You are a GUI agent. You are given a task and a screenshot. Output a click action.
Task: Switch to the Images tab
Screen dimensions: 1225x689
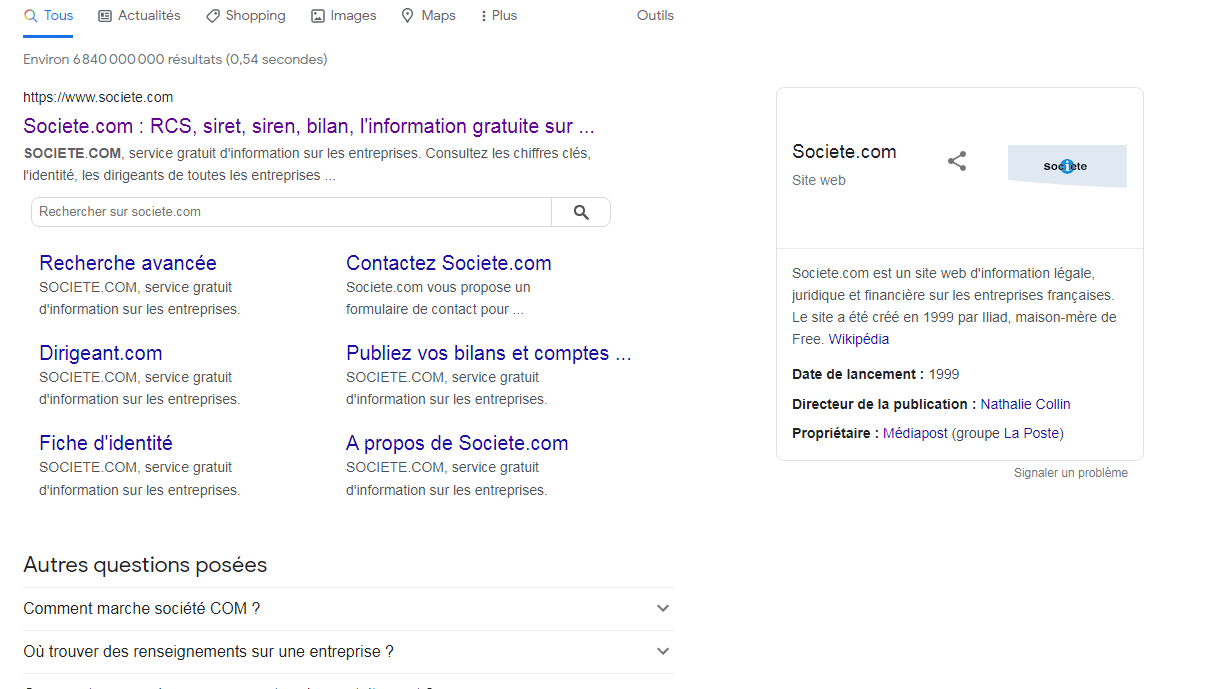coord(344,16)
